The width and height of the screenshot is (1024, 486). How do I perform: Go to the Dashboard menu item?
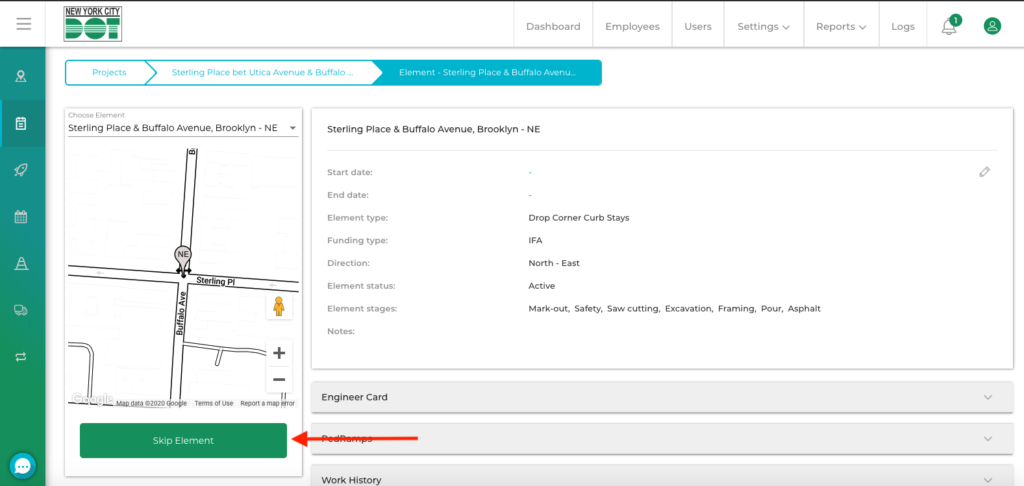pyautogui.click(x=553, y=27)
